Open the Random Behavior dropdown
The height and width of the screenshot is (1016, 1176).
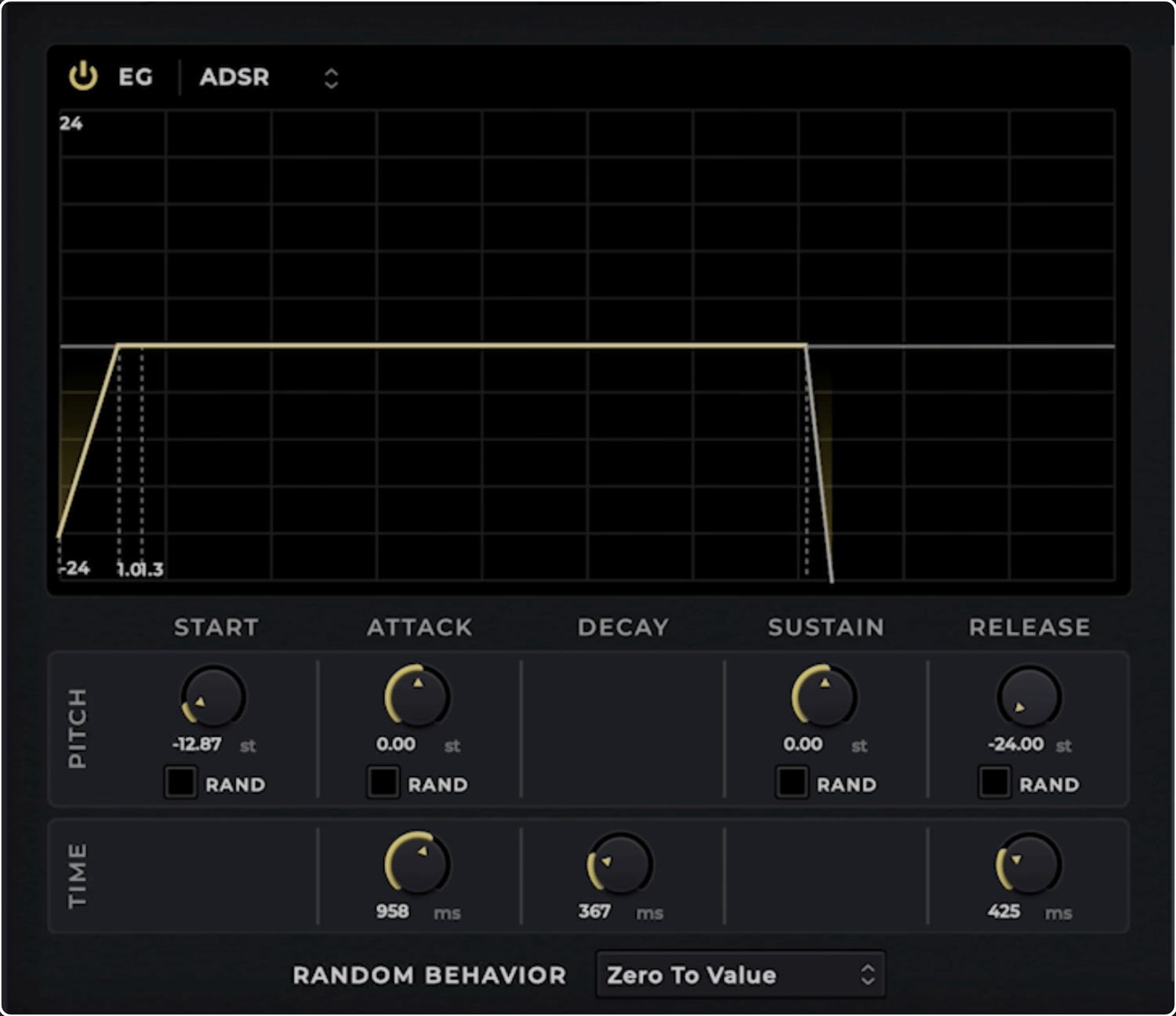(x=740, y=974)
